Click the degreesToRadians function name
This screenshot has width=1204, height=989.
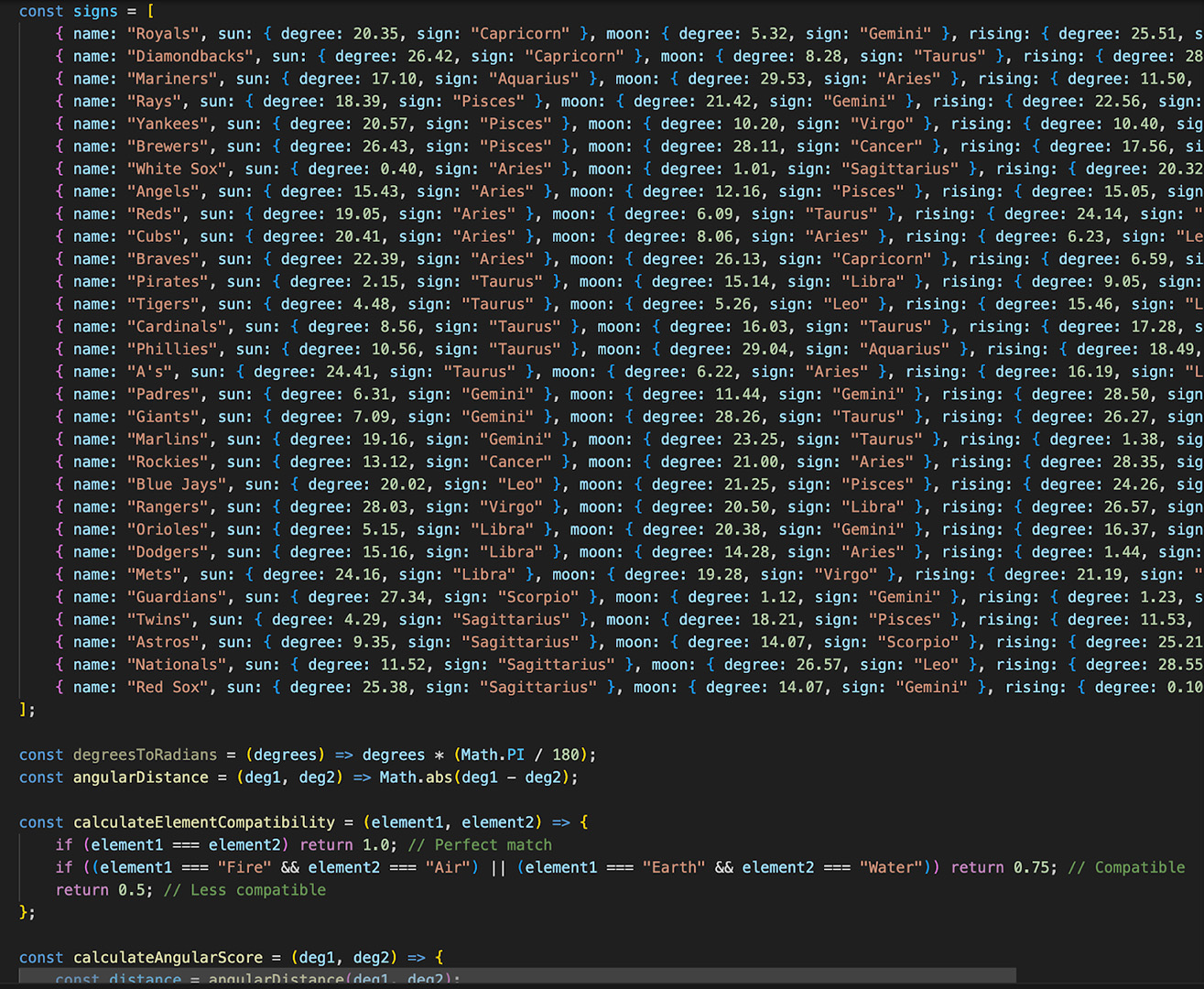[x=146, y=755]
